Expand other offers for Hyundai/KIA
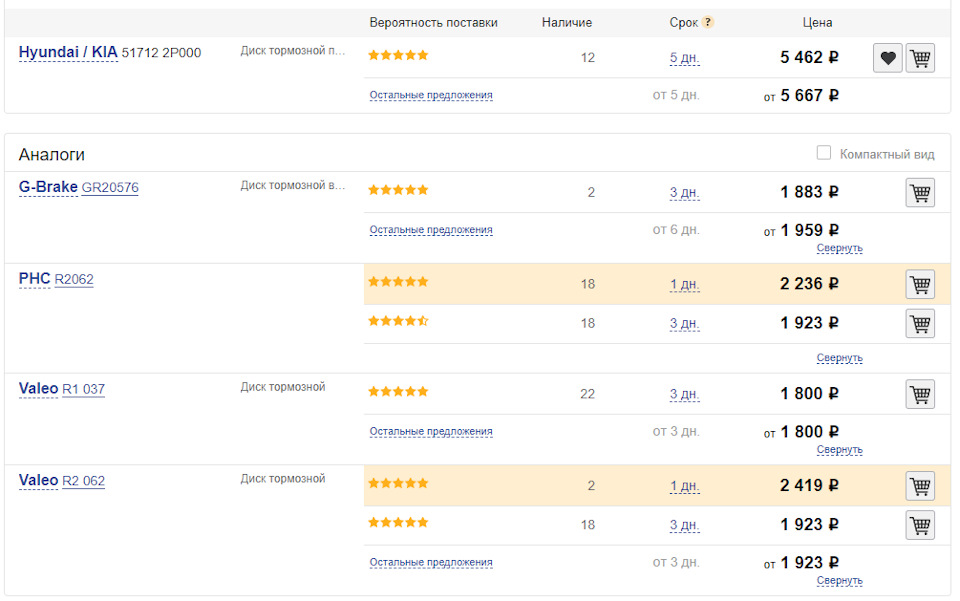Image resolution: width=960 pixels, height=601 pixels. tap(431, 96)
